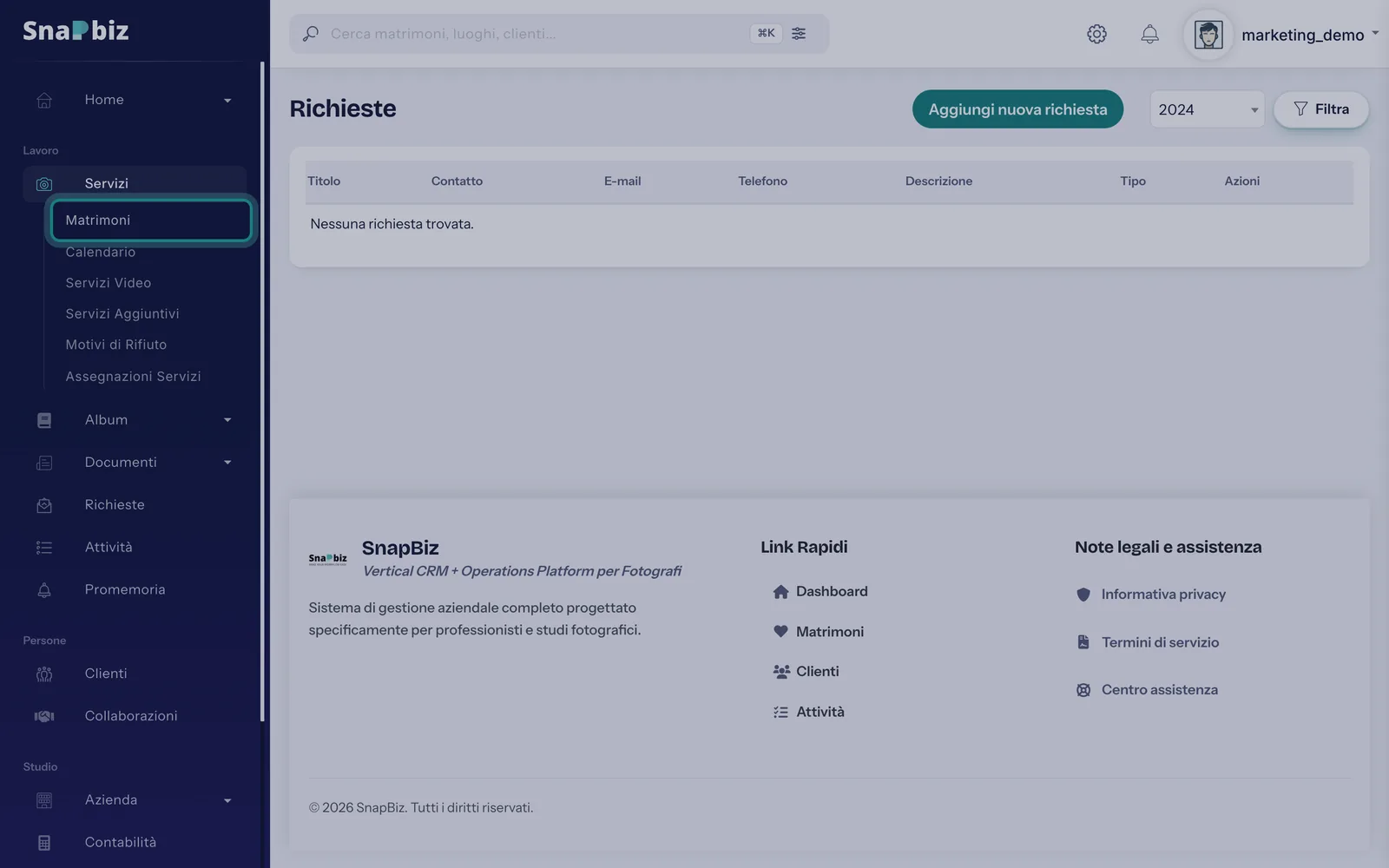Click the search filter sliders icon
Viewport: 1389px width, 868px height.
tap(799, 33)
